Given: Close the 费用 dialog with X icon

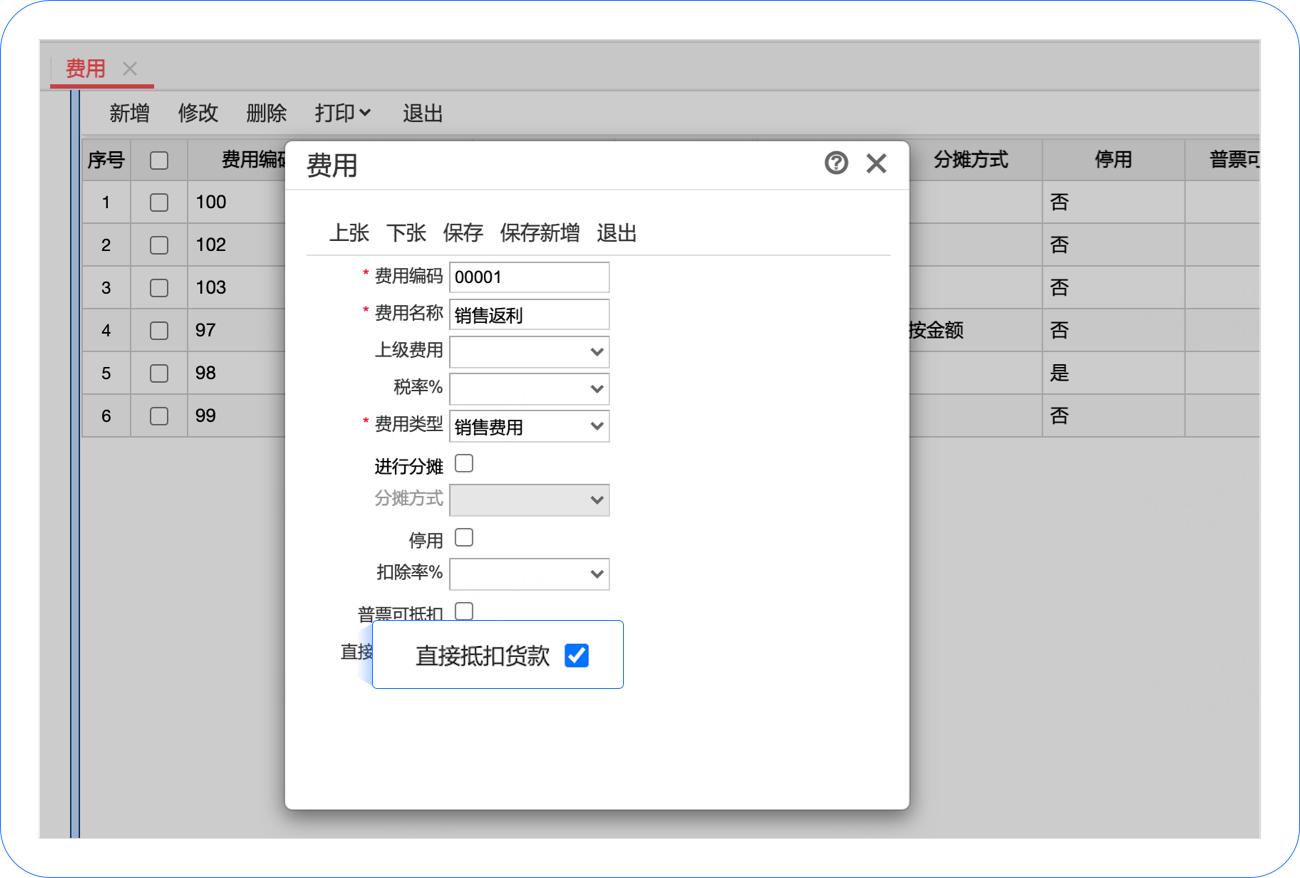Looking at the screenshot, I should (x=876, y=164).
